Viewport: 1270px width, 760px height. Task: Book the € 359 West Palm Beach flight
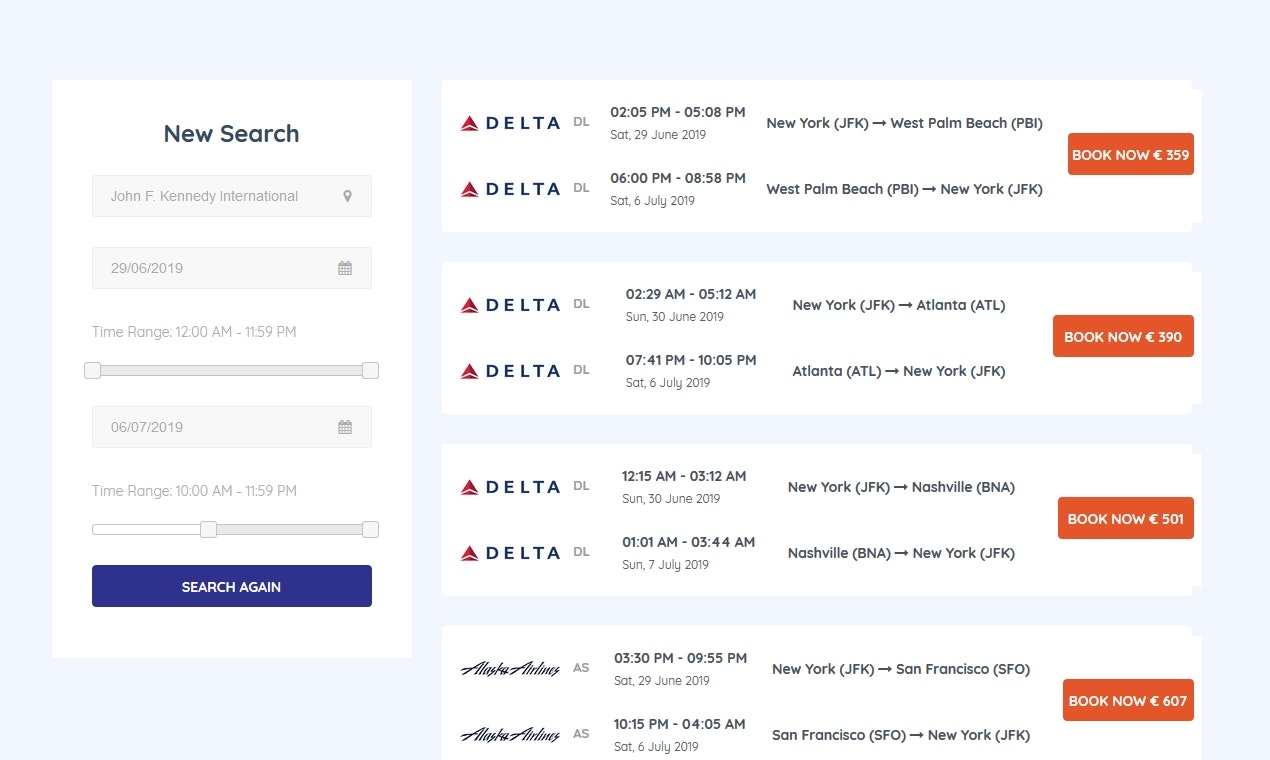(x=1131, y=154)
